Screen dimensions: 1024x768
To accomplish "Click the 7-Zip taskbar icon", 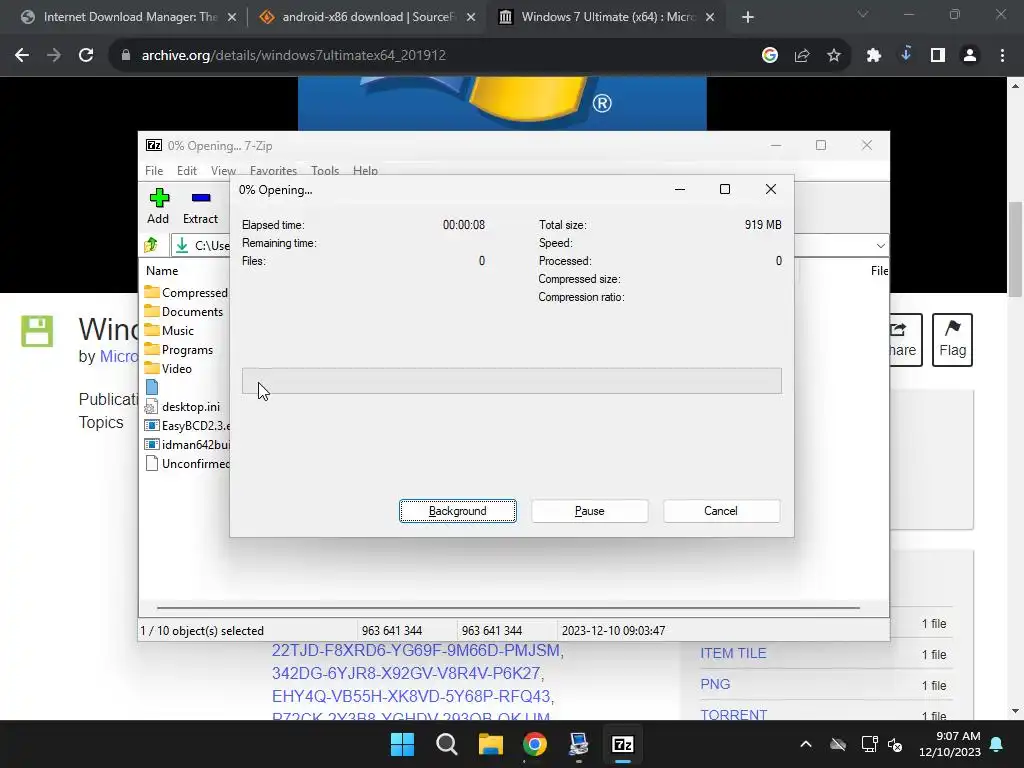I will click(622, 744).
